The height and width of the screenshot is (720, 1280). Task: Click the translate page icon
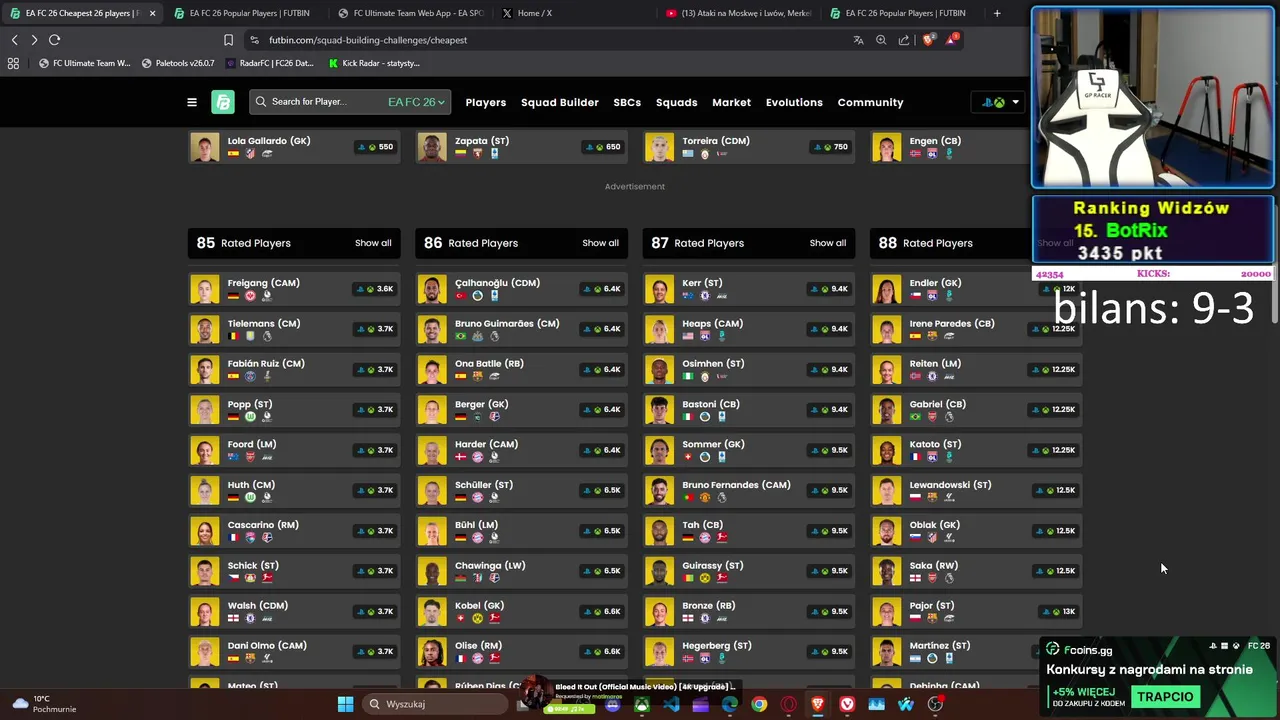tap(858, 40)
